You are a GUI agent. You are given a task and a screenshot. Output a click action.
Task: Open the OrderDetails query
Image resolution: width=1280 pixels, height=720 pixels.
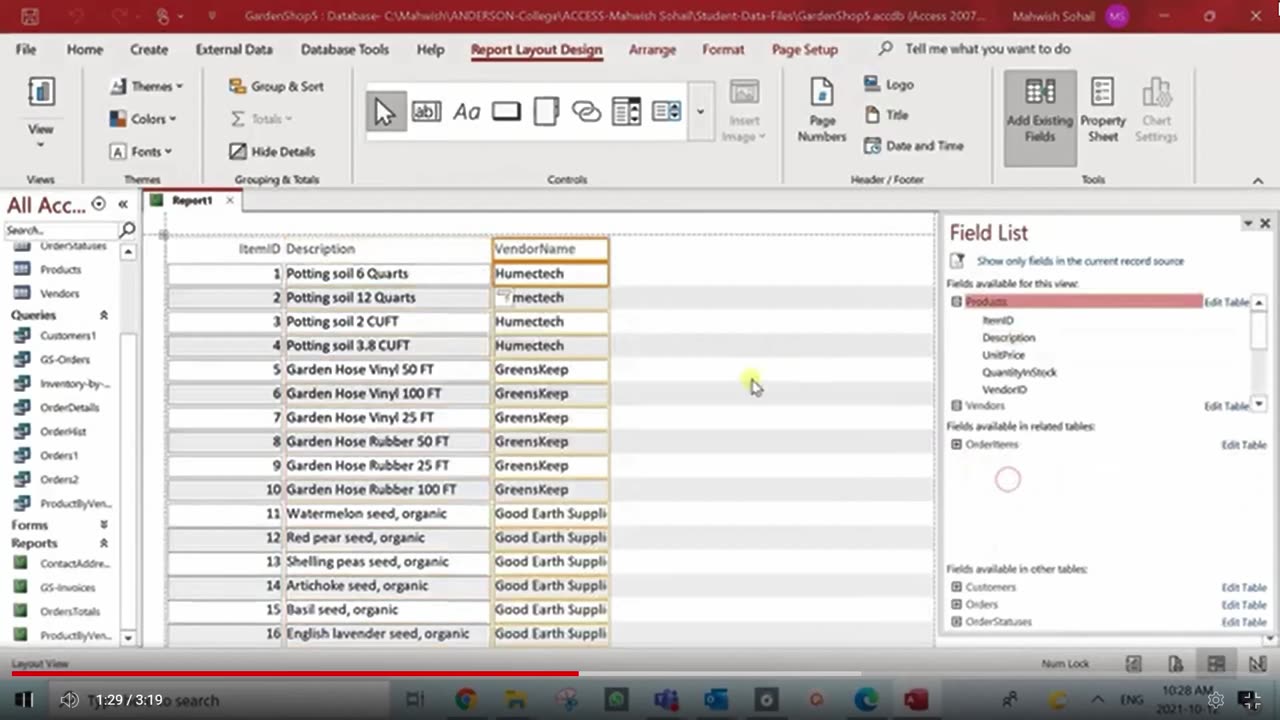click(69, 408)
